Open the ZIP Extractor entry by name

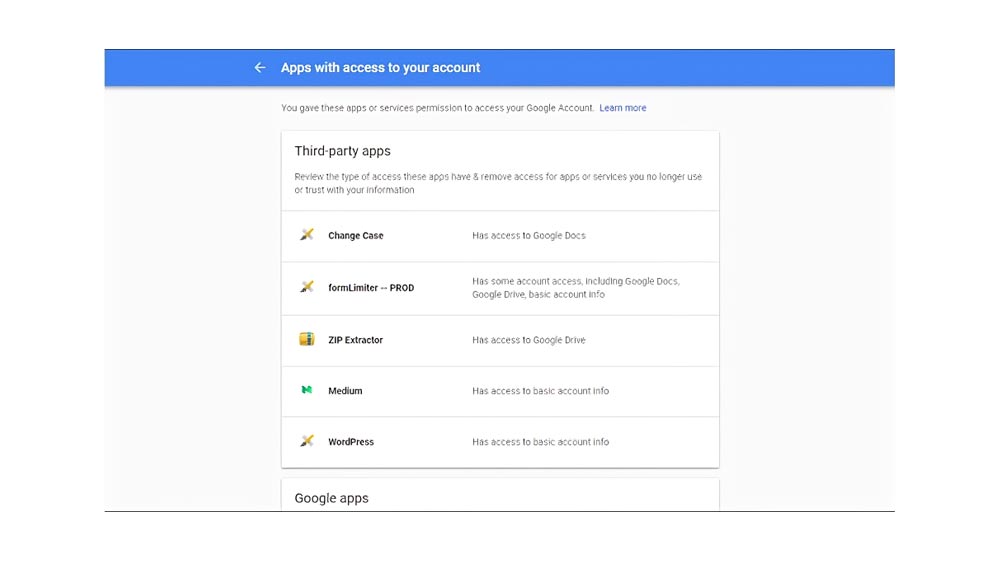(355, 340)
